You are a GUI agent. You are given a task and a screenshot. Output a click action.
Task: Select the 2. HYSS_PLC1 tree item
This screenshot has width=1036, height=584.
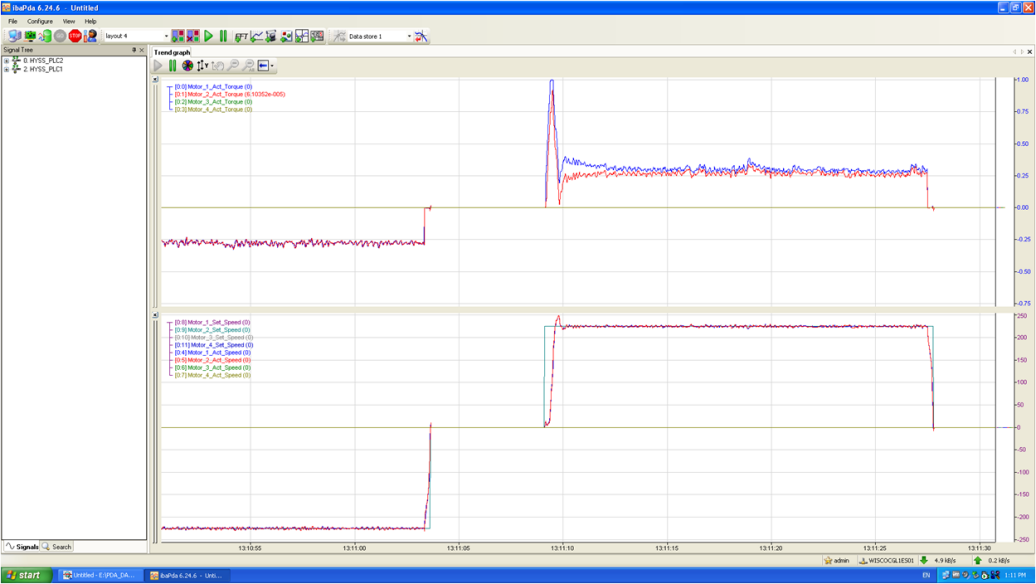43,69
